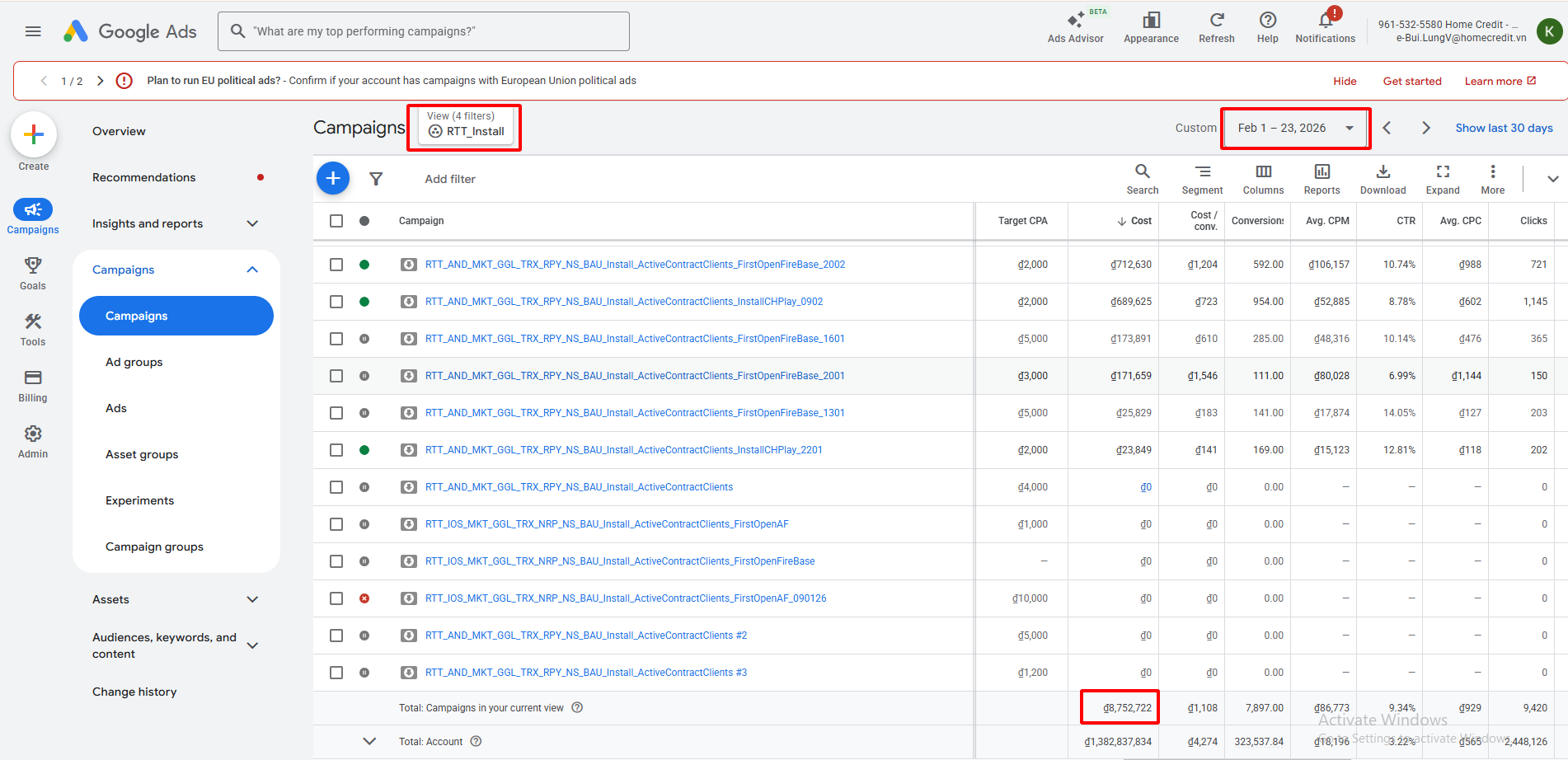Expand the table to full screen

pos(1443,178)
